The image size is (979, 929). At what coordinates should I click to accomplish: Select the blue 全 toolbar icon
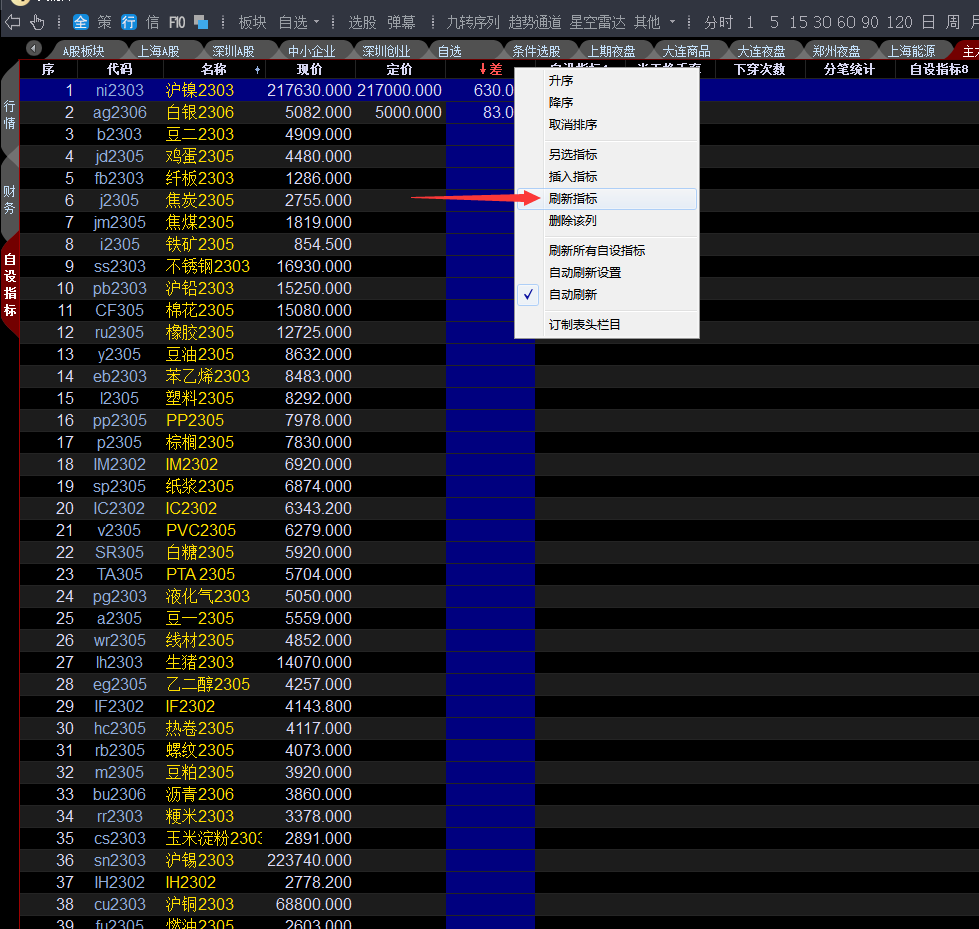tap(81, 22)
